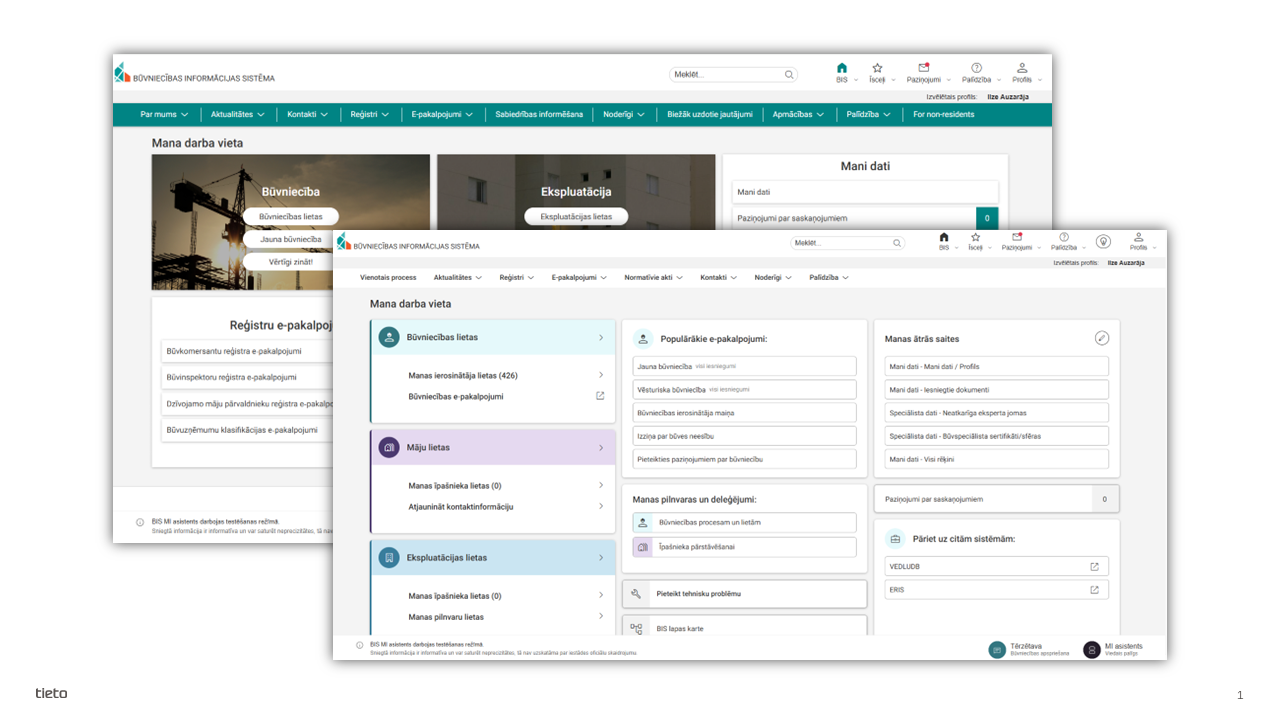Open the Apmācības dropdown in teal navigation bar
Image resolution: width=1280 pixels, height=720 pixels.
pos(798,114)
